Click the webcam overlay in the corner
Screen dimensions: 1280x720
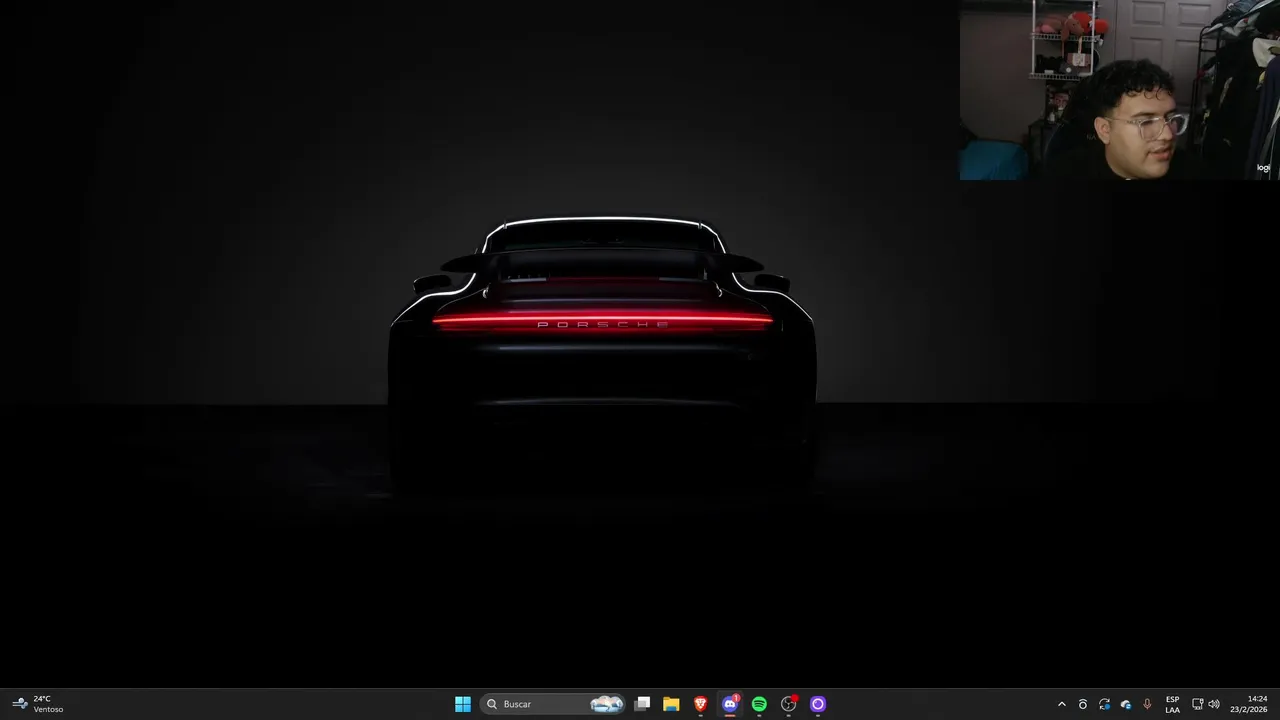click(x=1120, y=90)
